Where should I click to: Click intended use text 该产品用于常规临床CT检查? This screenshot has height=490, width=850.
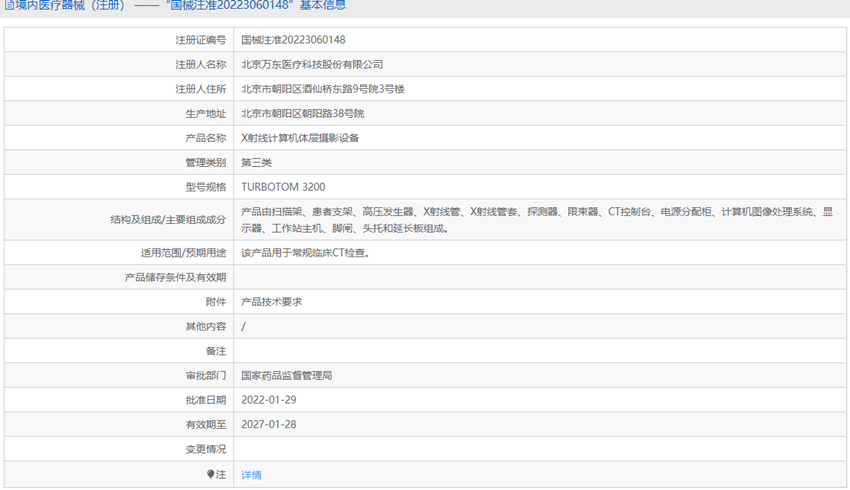pos(305,253)
